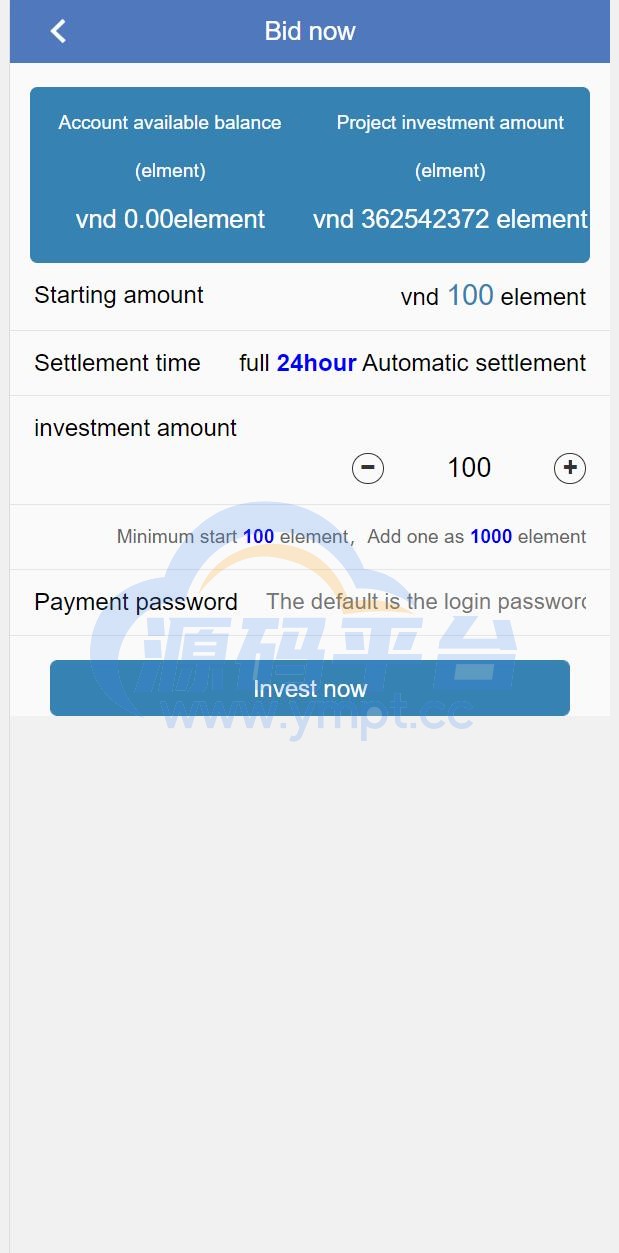Image resolution: width=619 pixels, height=1253 pixels.
Task: Increase investment amount with plus icon
Action: click(x=570, y=468)
